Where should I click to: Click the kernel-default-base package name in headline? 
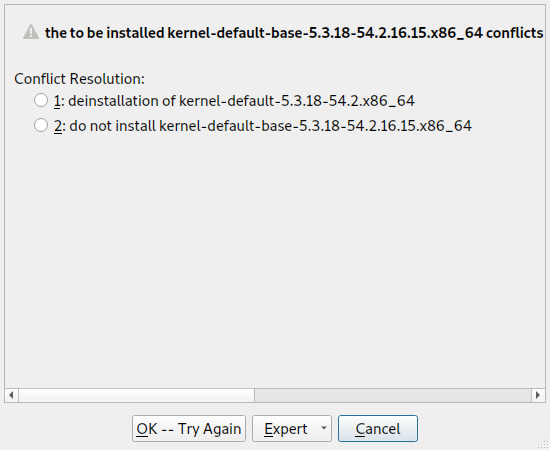(325, 33)
